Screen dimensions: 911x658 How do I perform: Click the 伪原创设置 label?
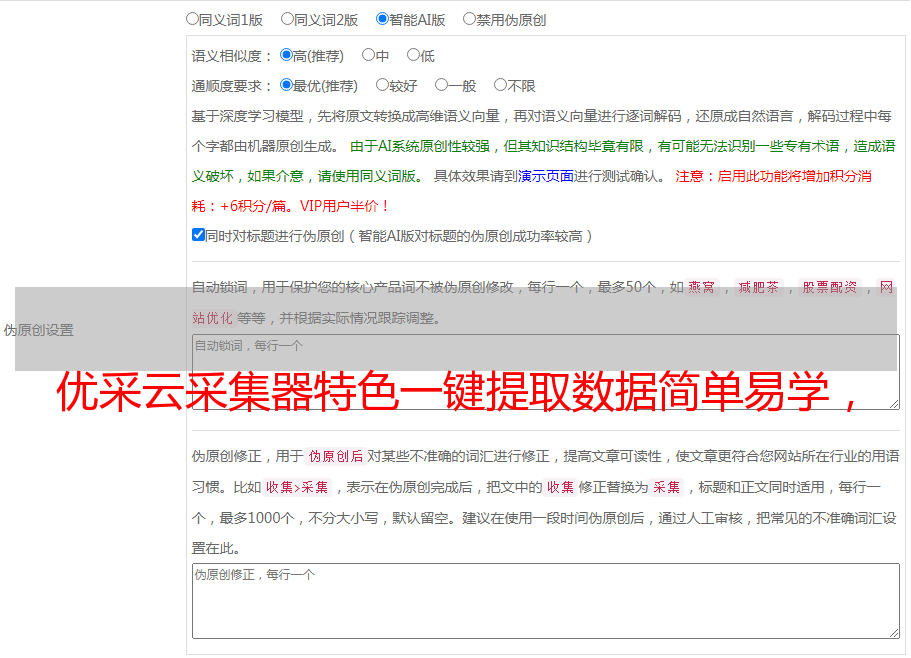39,330
